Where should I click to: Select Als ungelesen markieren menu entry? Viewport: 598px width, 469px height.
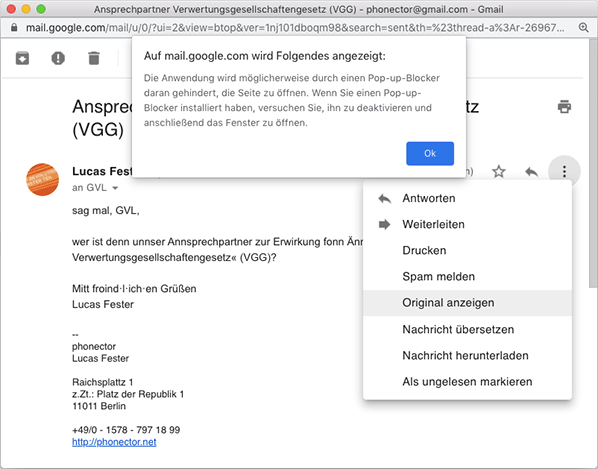pyautogui.click(x=467, y=382)
